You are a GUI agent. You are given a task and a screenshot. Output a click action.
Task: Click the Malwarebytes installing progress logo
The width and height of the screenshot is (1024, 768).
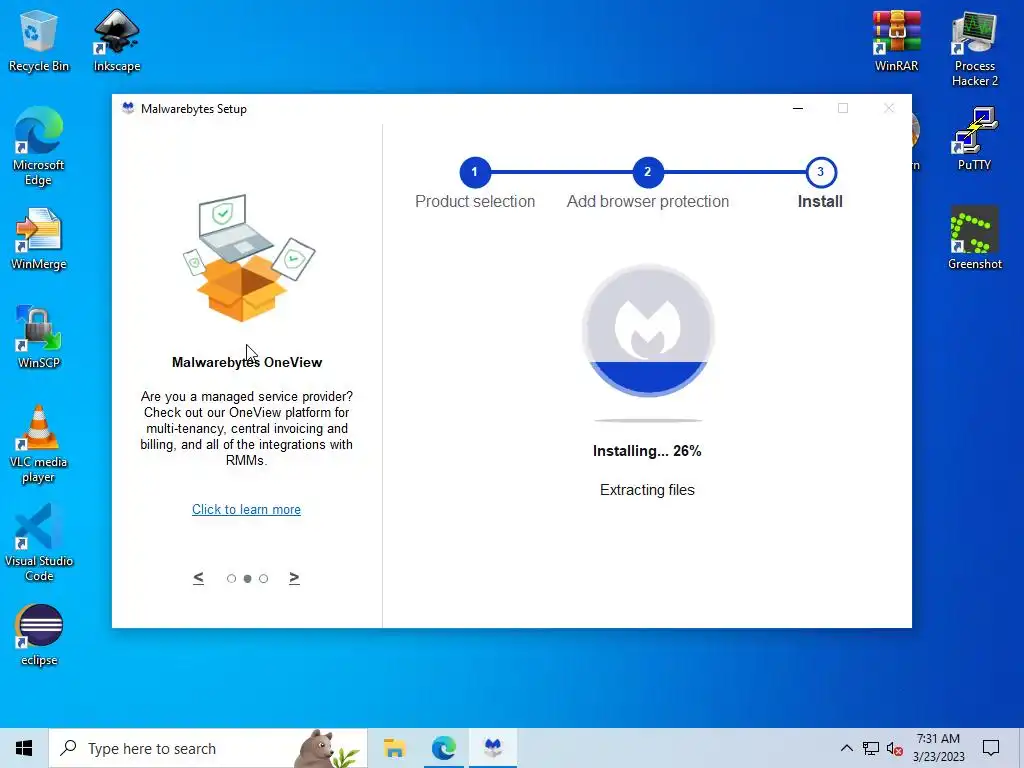pyautogui.click(x=648, y=330)
